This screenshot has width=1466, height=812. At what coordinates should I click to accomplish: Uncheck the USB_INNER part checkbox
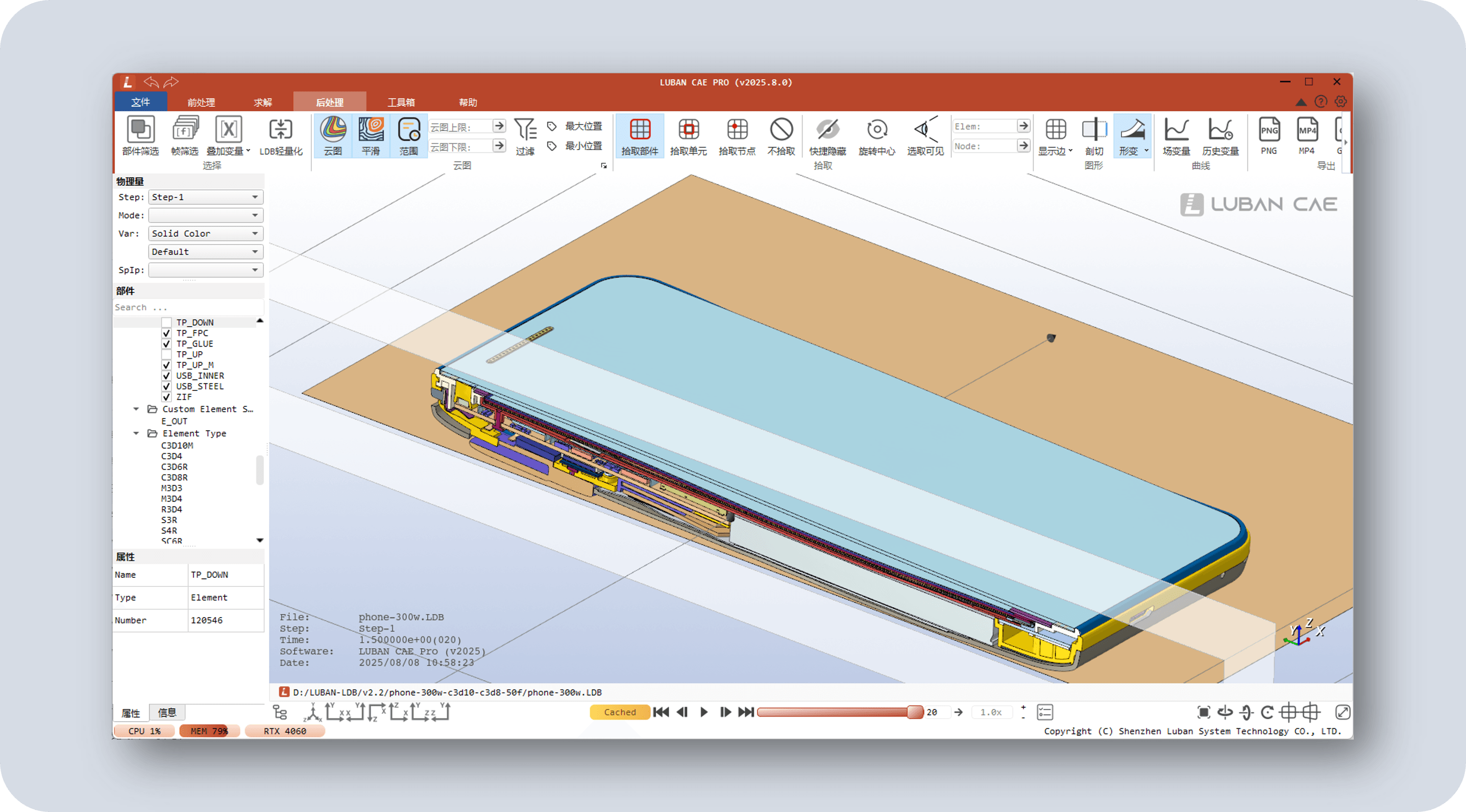point(166,376)
